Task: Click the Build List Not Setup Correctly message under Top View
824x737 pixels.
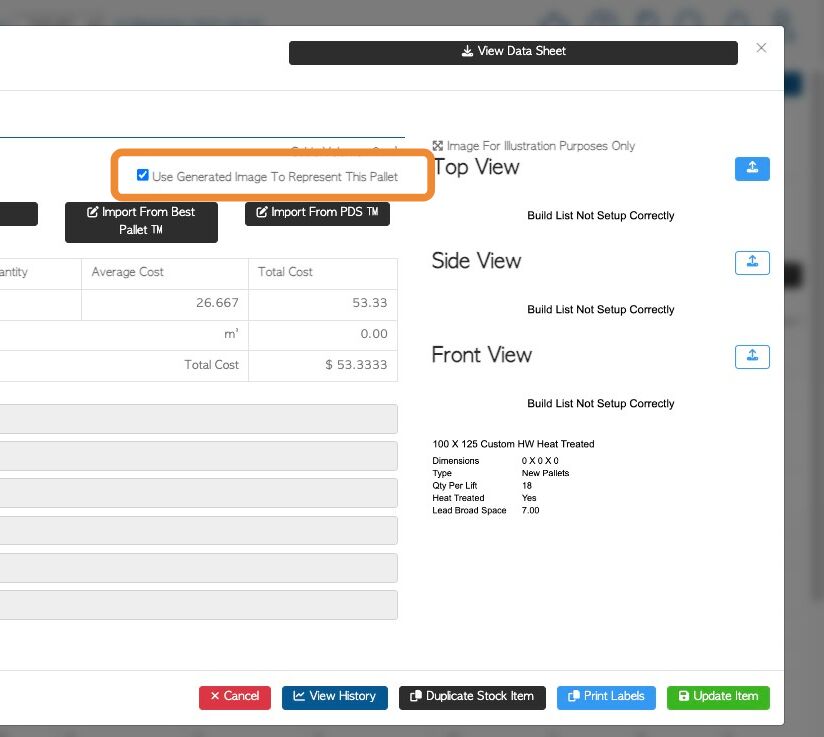Action: (x=601, y=216)
